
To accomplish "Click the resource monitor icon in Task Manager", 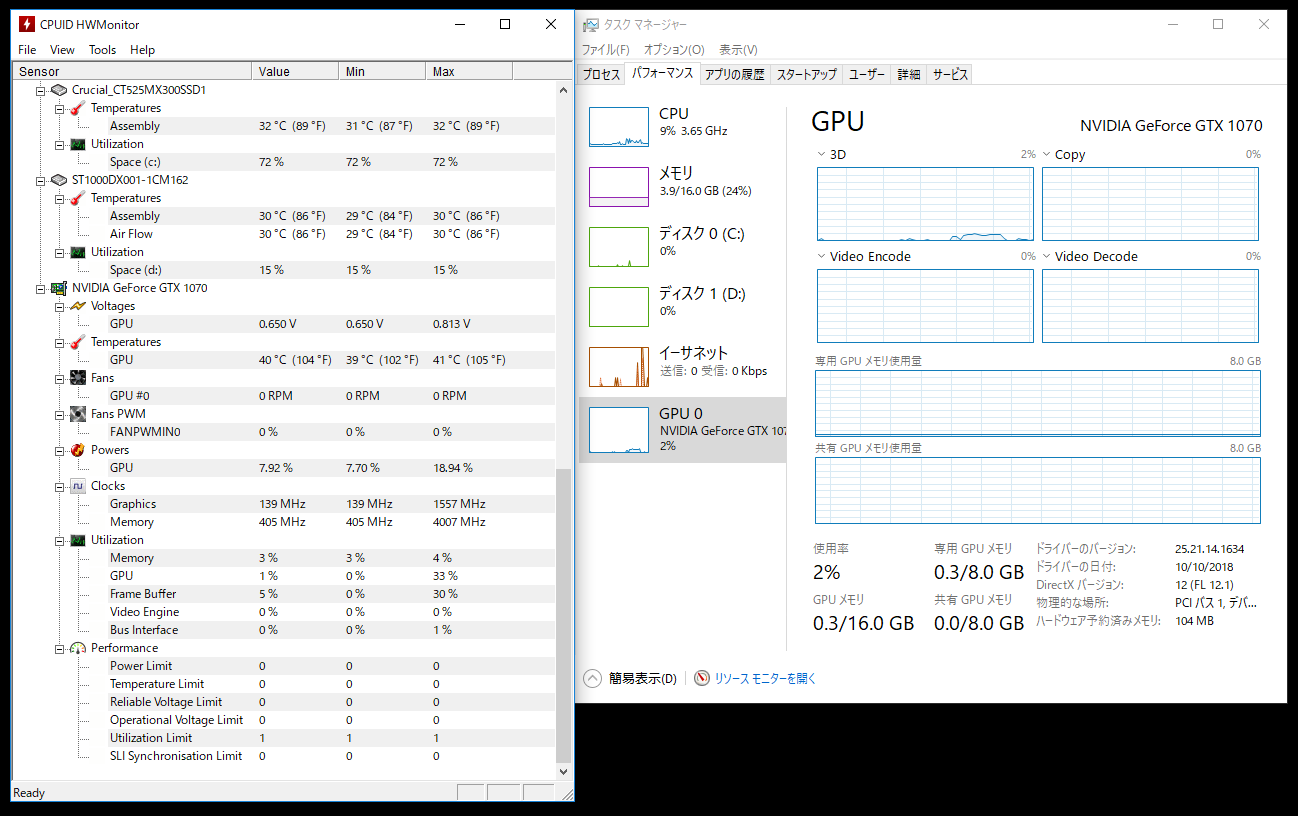I will [702, 678].
